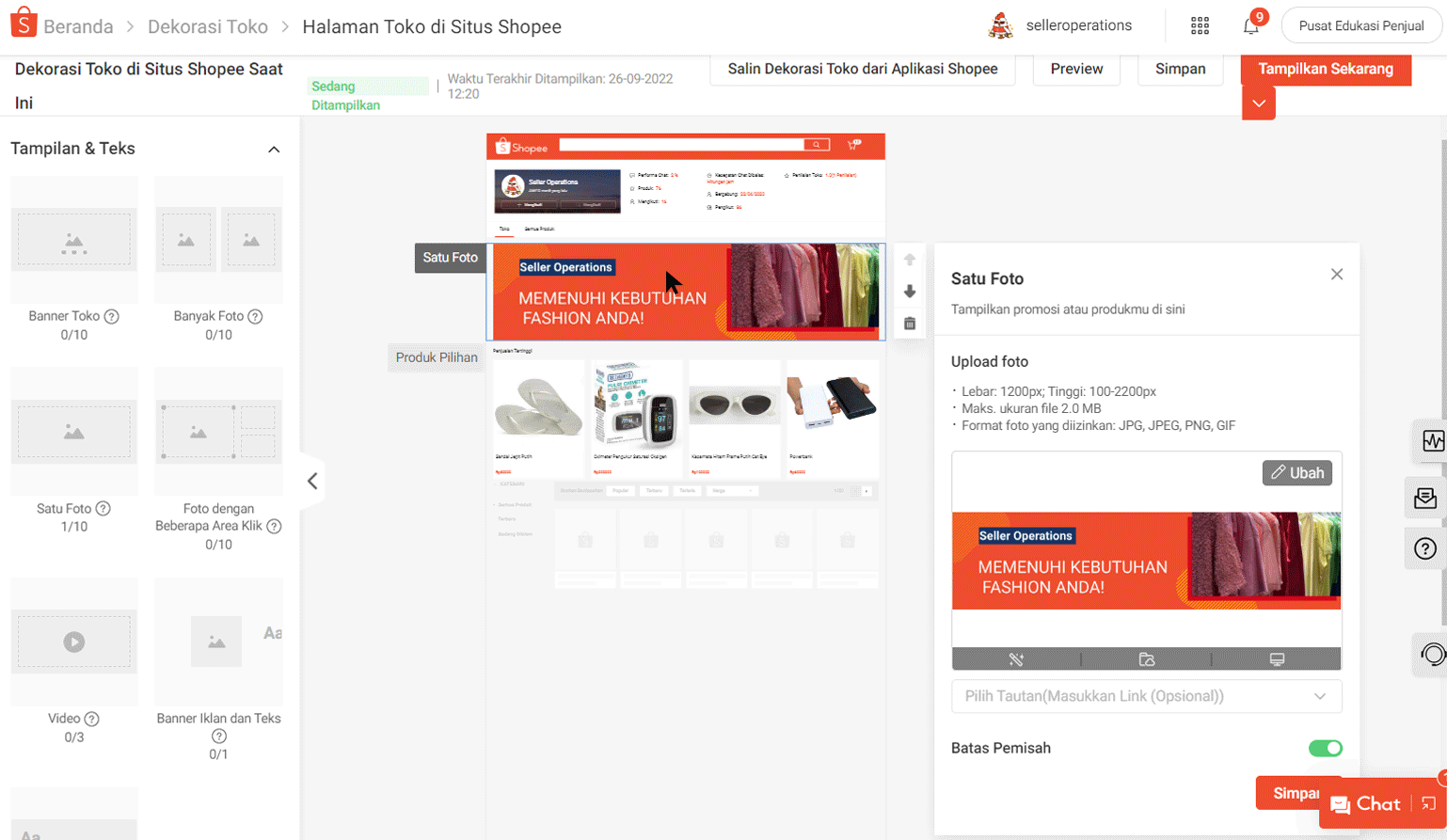This screenshot has height=840, width=1447.
Task: Open the headset support icon
Action: (1426, 655)
